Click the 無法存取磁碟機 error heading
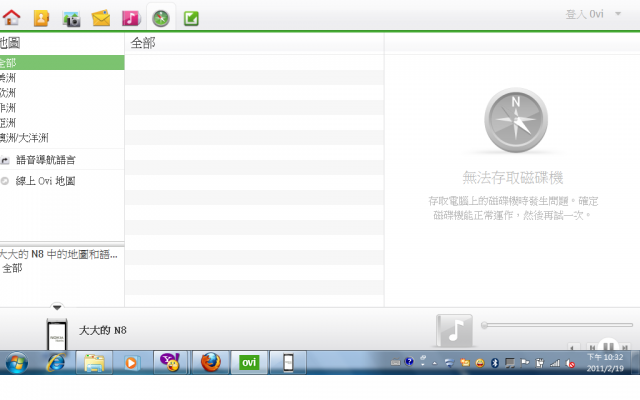The width and height of the screenshot is (640, 400). 513,178
